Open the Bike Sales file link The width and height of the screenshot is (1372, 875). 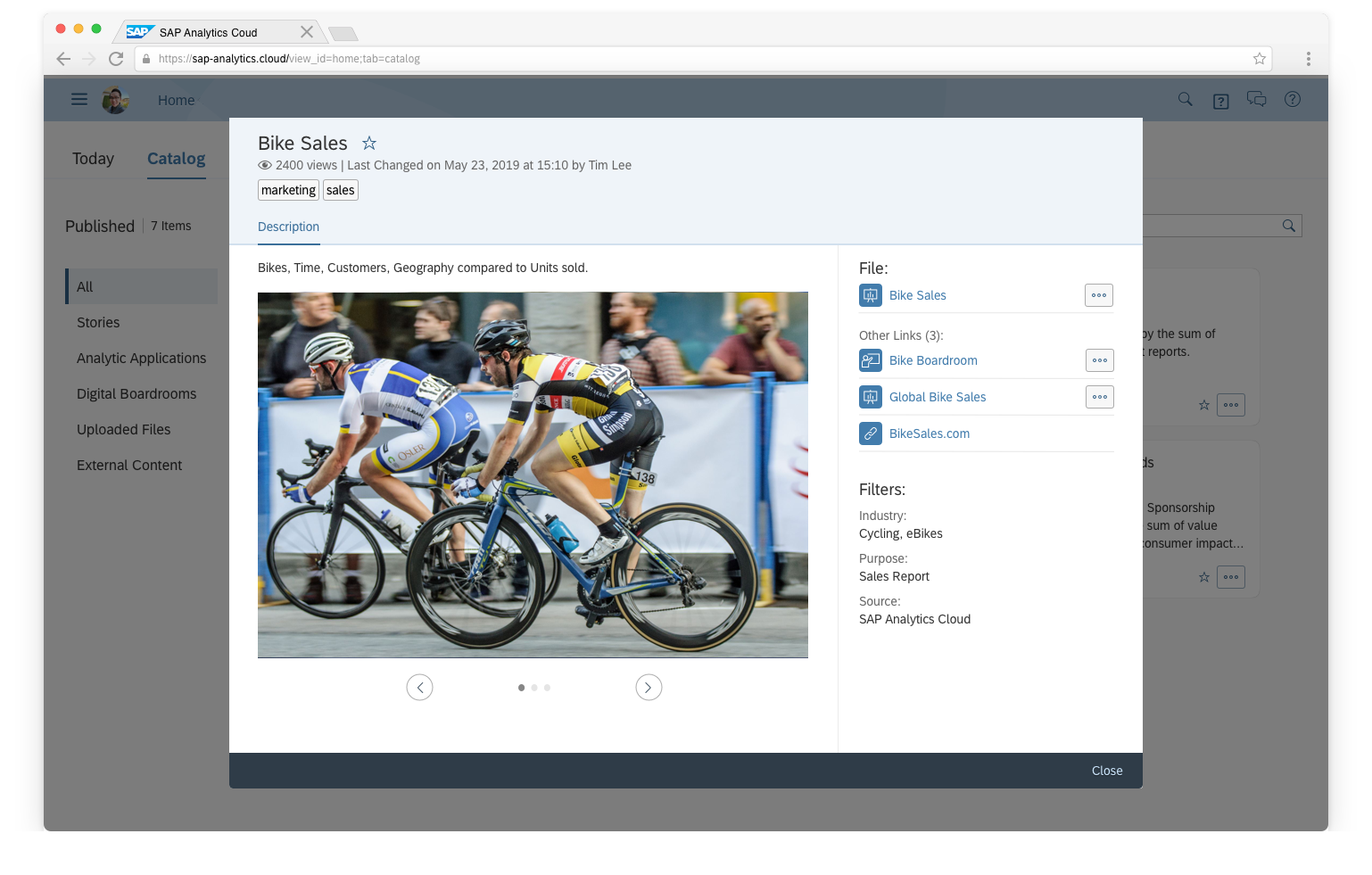[x=917, y=295]
